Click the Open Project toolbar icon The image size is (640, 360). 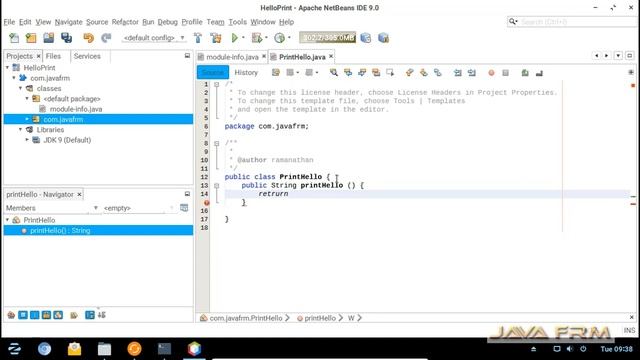(x=49, y=38)
